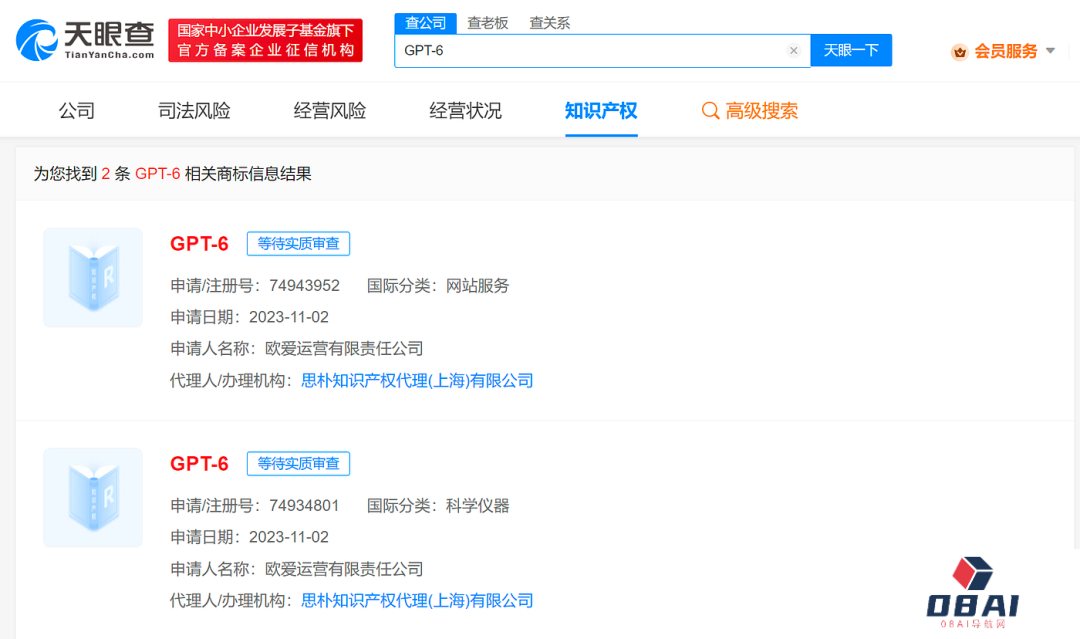Click the member services crown icon
Viewport: 1080px width, 639px height.
(959, 52)
